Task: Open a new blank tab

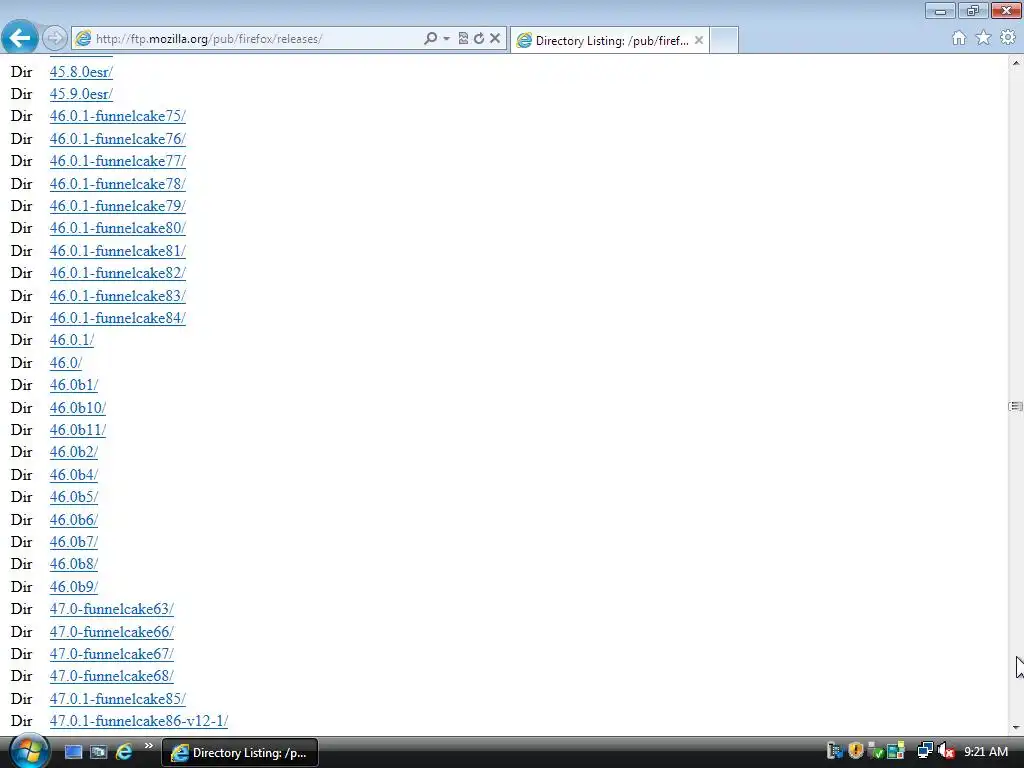Action: 724,40
